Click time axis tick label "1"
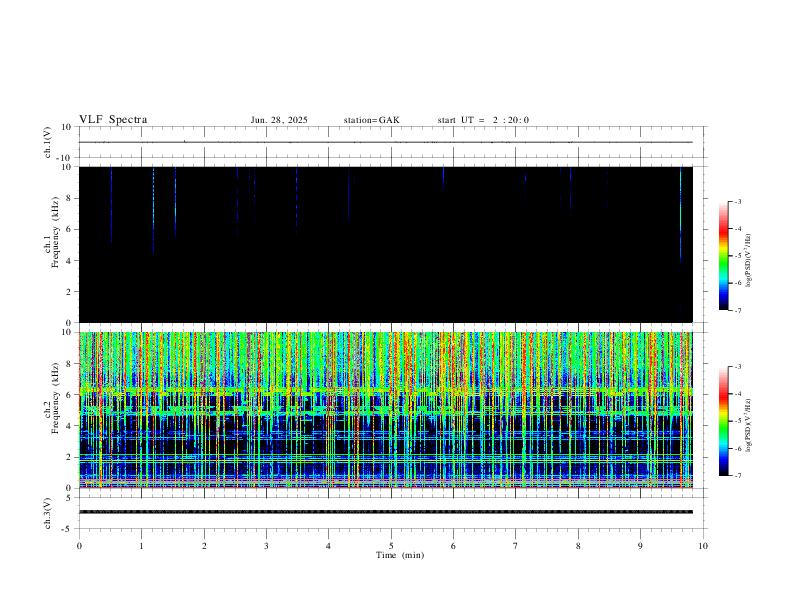The image size is (792, 612). (141, 546)
